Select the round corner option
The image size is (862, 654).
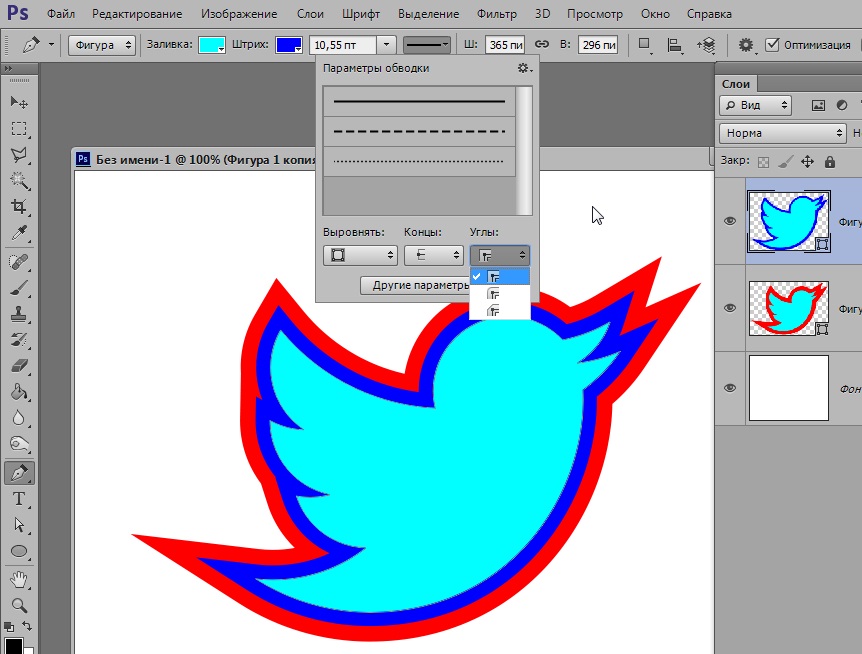(x=500, y=294)
